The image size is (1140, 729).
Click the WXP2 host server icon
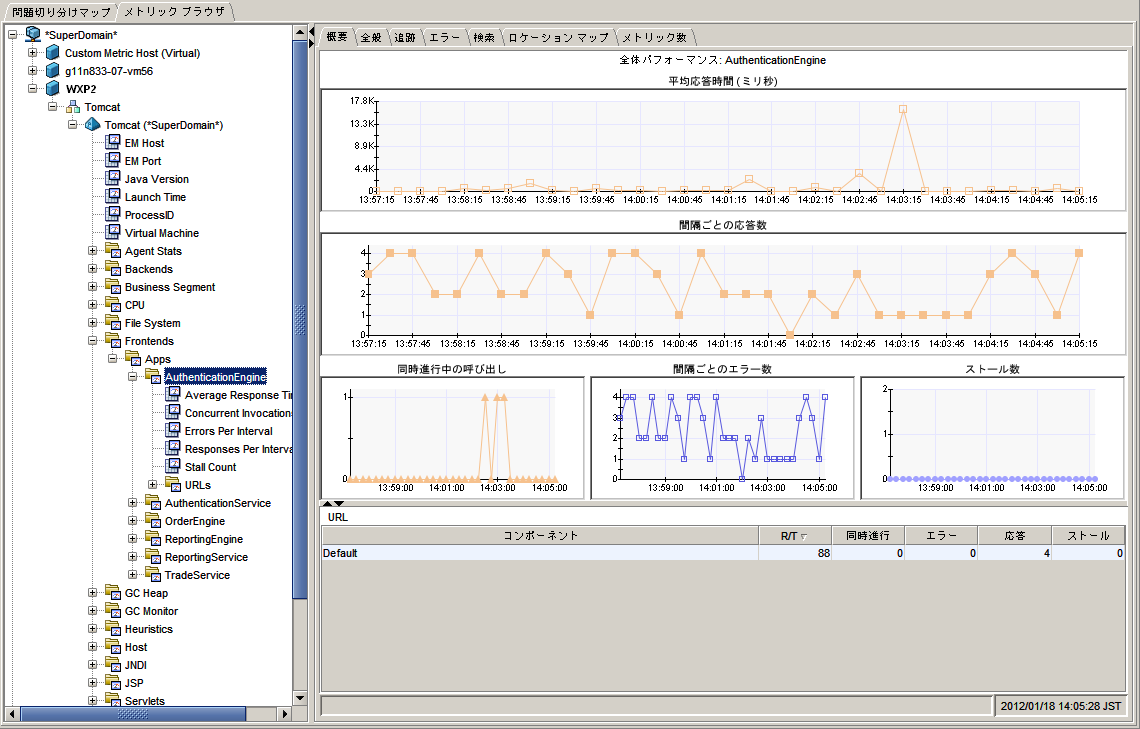point(53,89)
